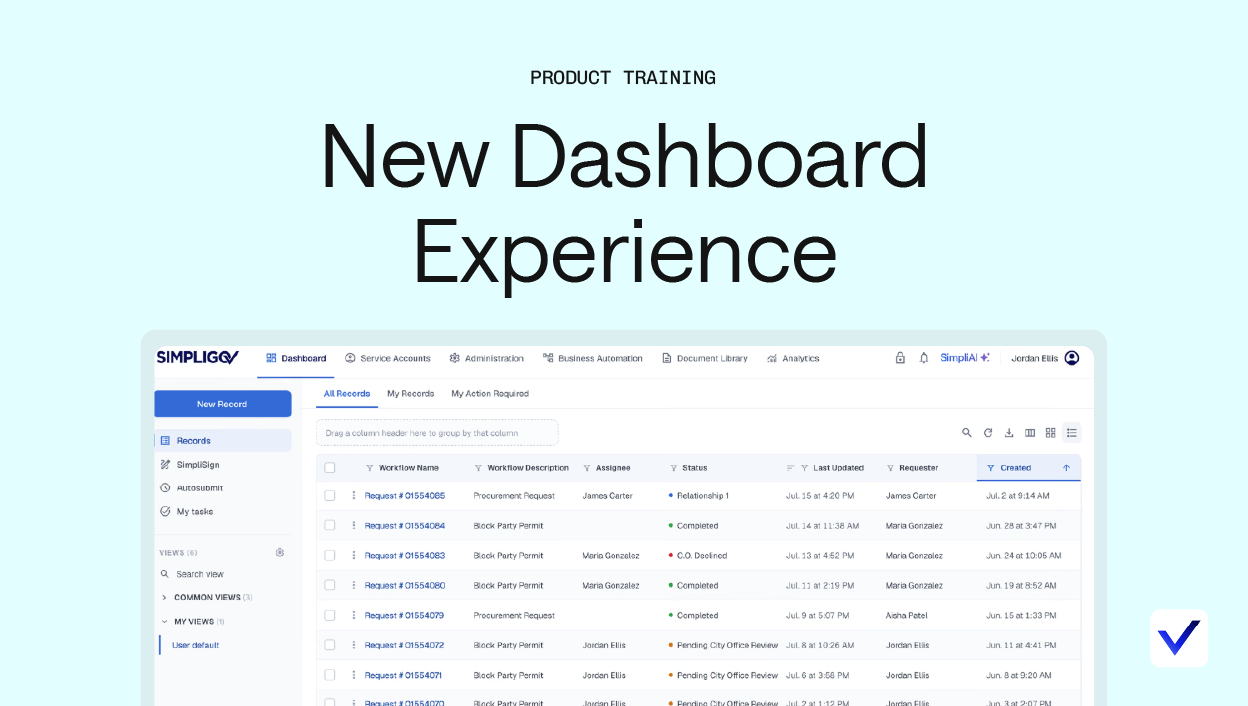Open row menu for Request # 01554084

[353, 526]
